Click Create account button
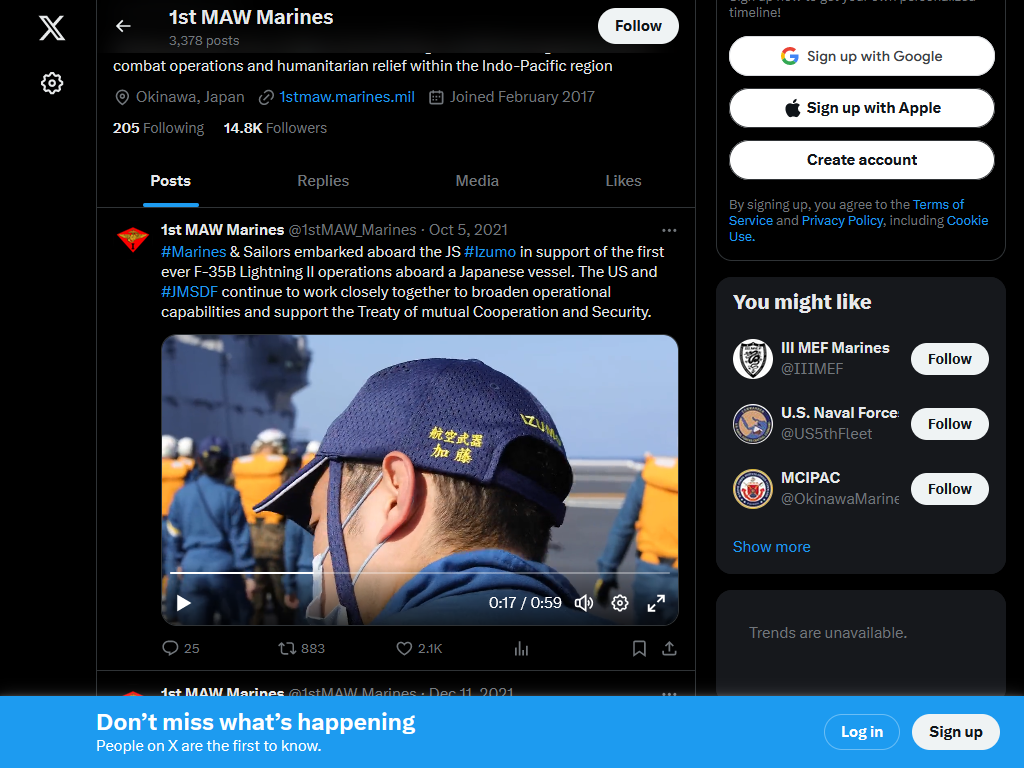1024x768 pixels. (x=861, y=160)
